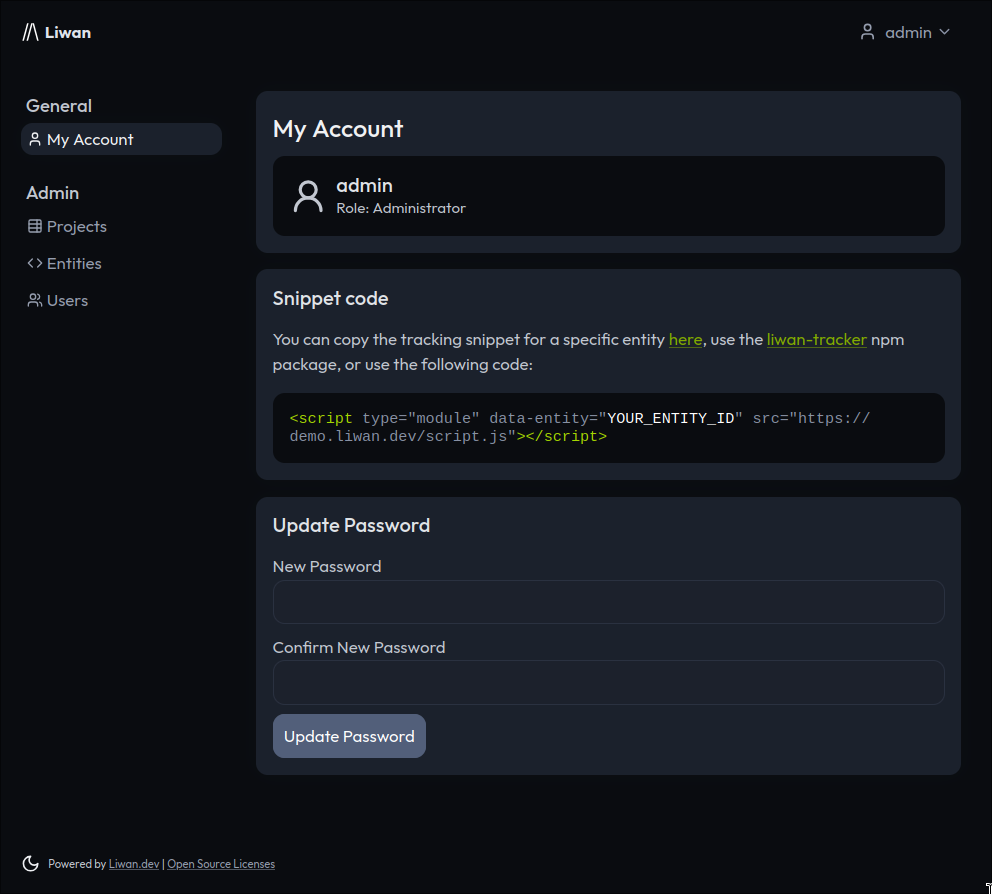Click the admin username in header
Viewport: 992px width, 894px height.
908,33
